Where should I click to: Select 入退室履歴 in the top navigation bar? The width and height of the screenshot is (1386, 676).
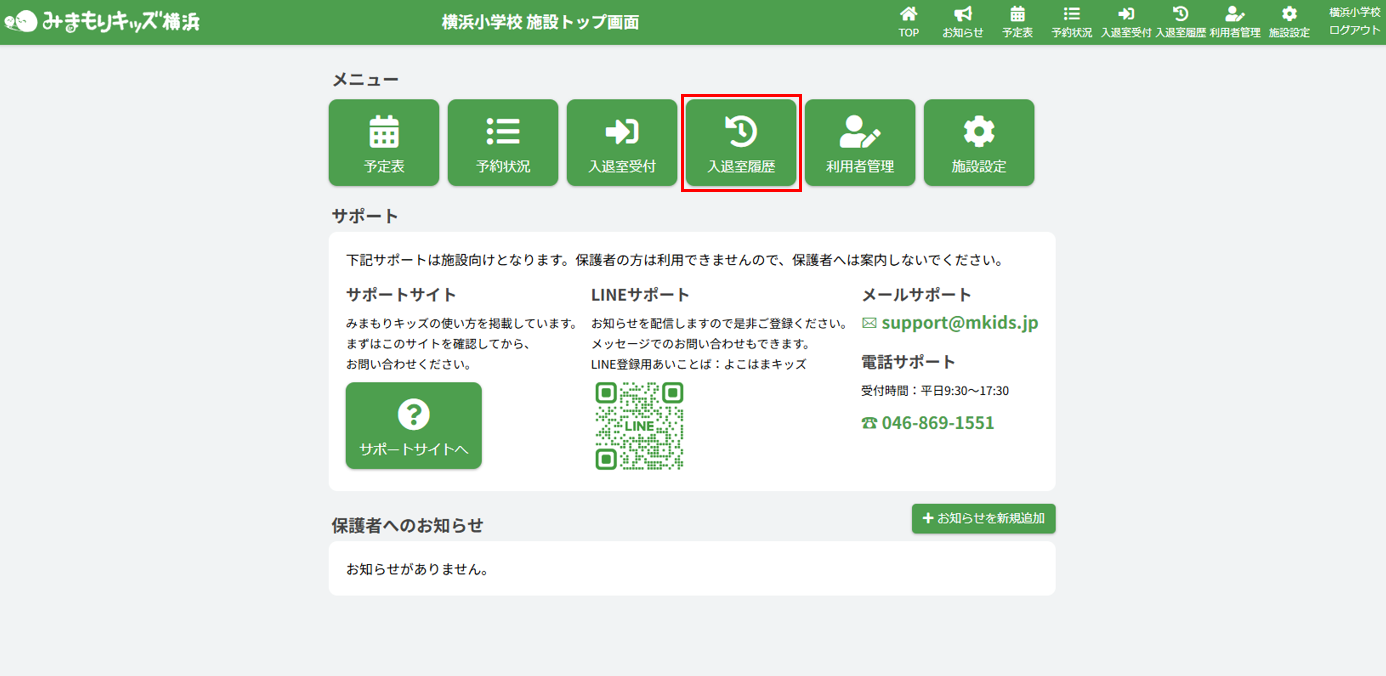(x=1180, y=22)
